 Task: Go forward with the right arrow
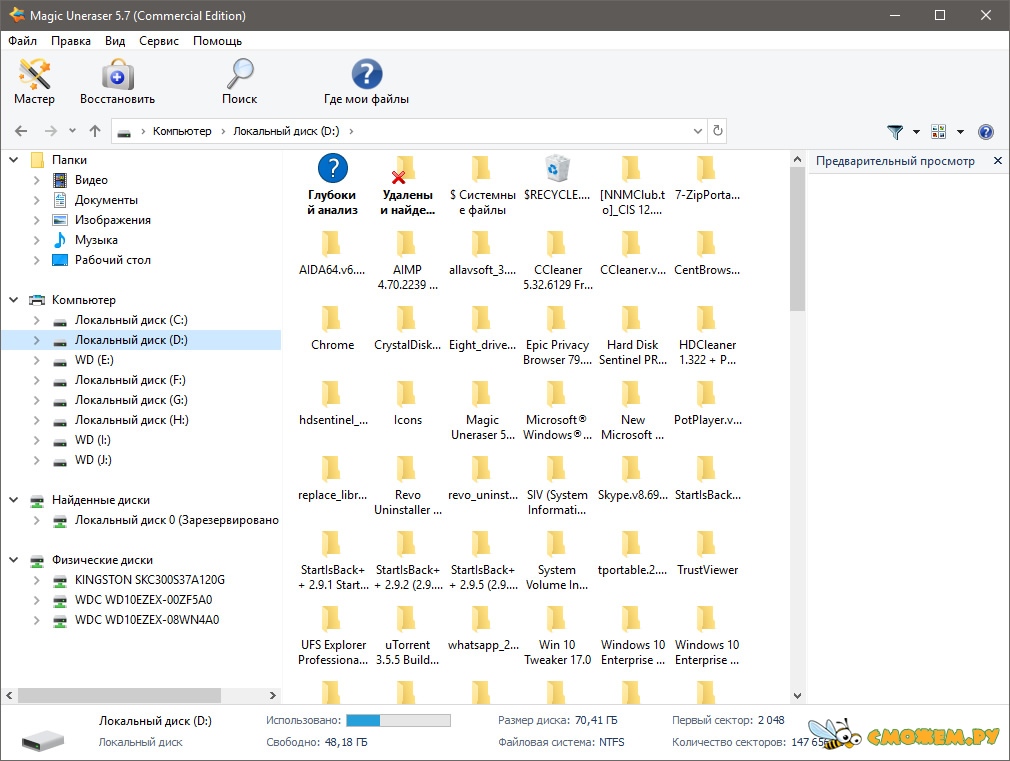coord(51,131)
